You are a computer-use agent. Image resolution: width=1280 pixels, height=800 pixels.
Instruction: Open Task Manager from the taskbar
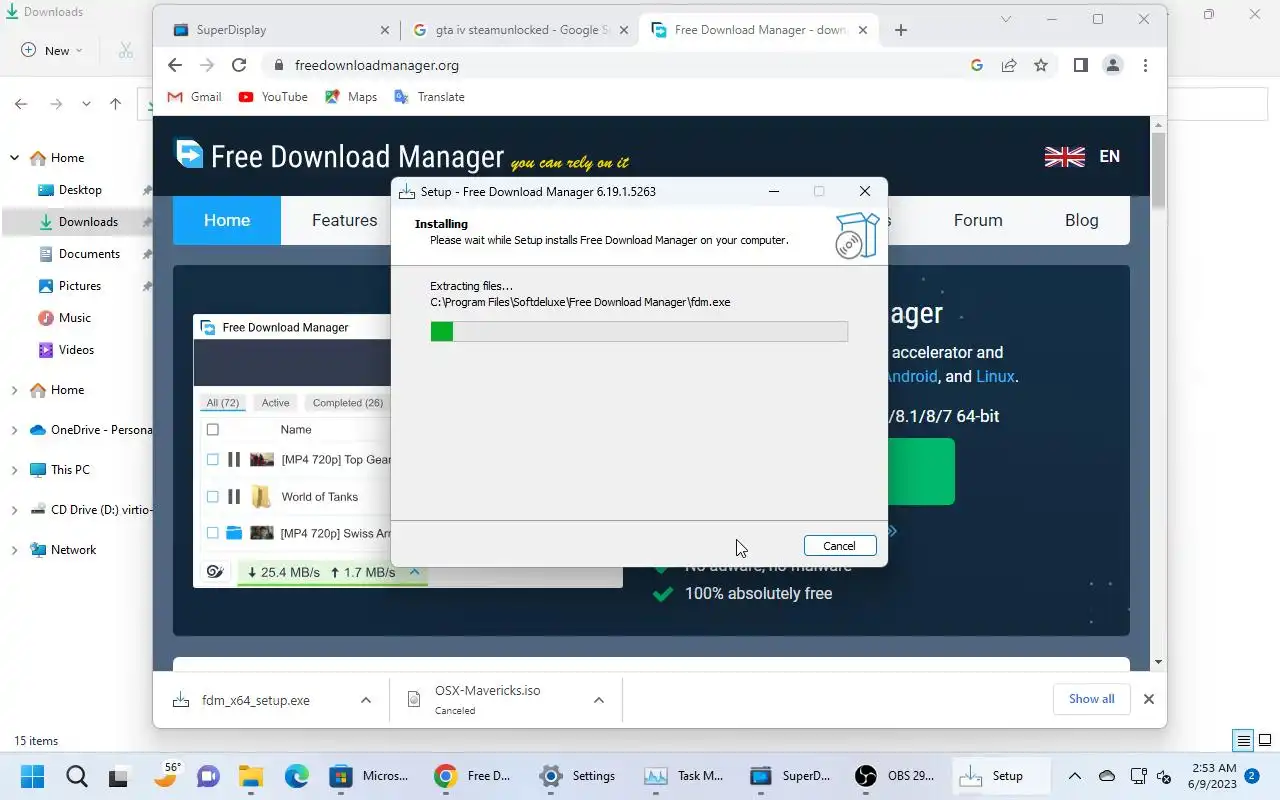pyautogui.click(x=685, y=776)
